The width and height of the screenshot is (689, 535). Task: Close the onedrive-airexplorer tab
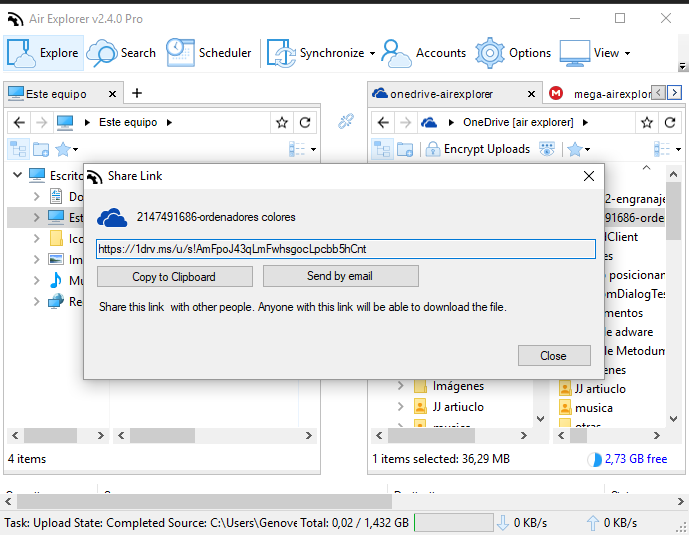531,94
